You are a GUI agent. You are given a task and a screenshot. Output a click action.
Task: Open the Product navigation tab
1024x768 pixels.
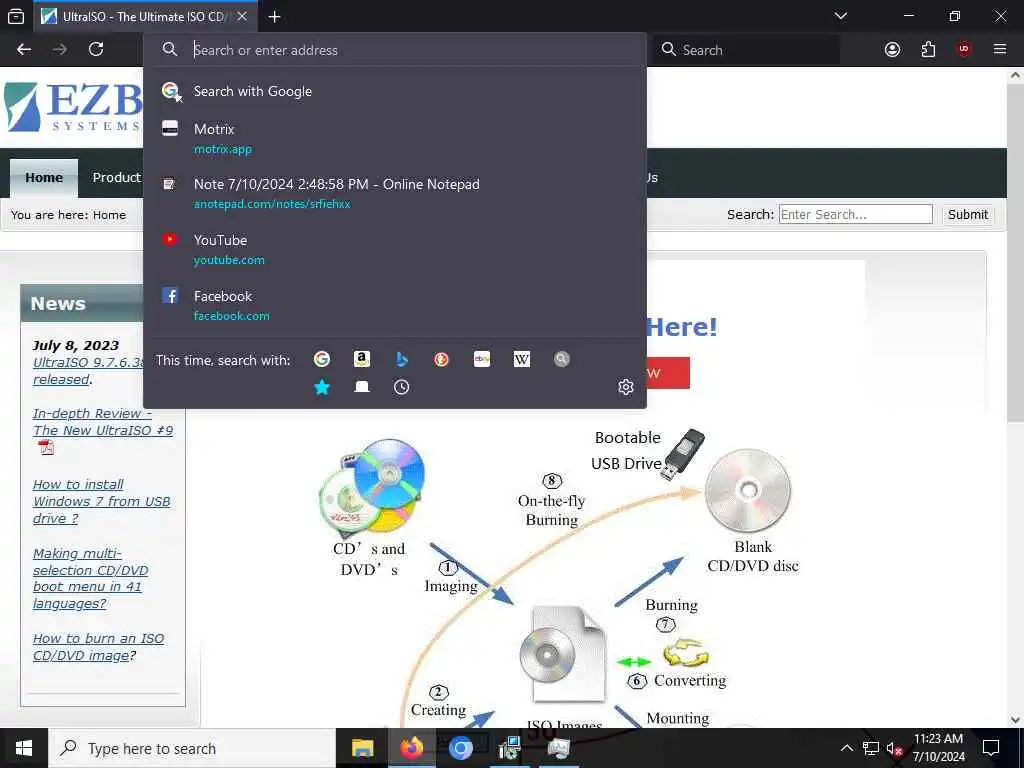coord(116,178)
